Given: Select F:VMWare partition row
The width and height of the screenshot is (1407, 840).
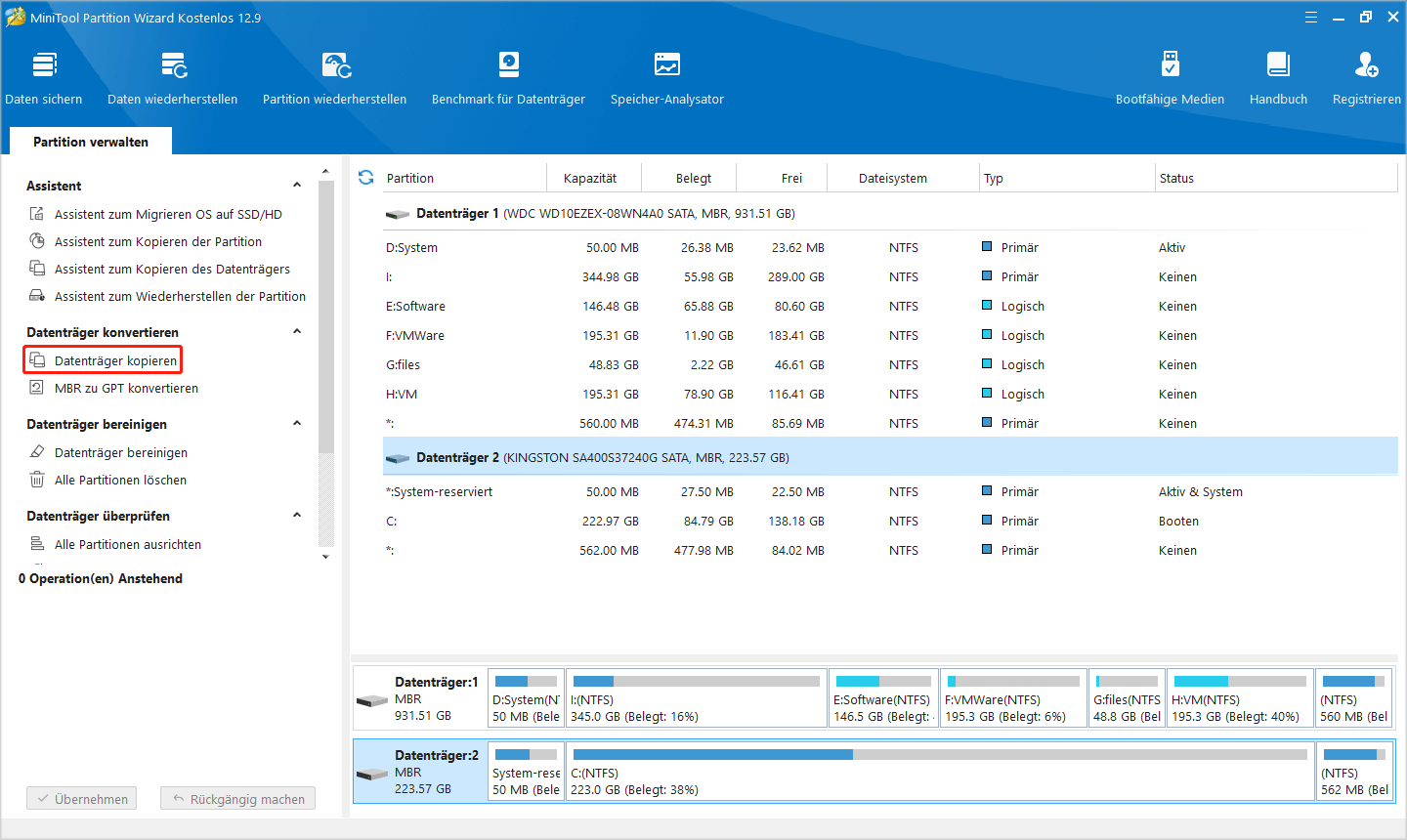Looking at the screenshot, I should pyautogui.click(x=890, y=335).
